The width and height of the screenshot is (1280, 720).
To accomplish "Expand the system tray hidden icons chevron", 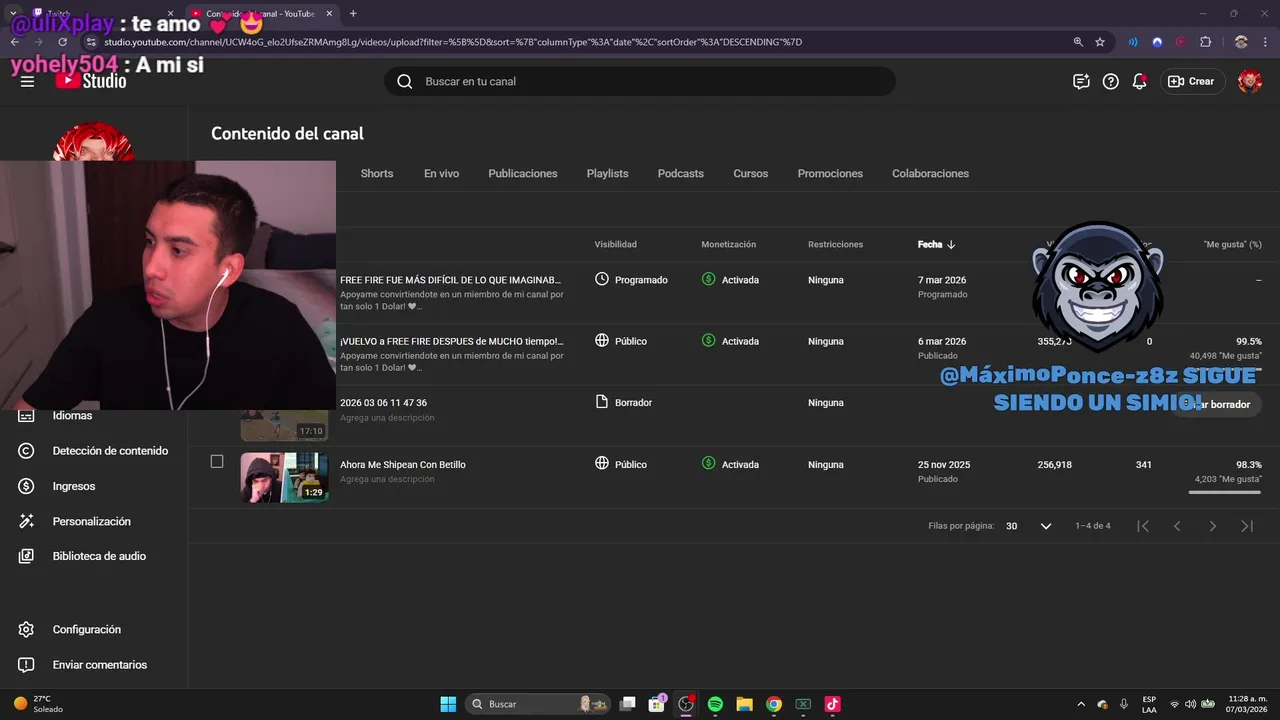I will pos(1080,704).
